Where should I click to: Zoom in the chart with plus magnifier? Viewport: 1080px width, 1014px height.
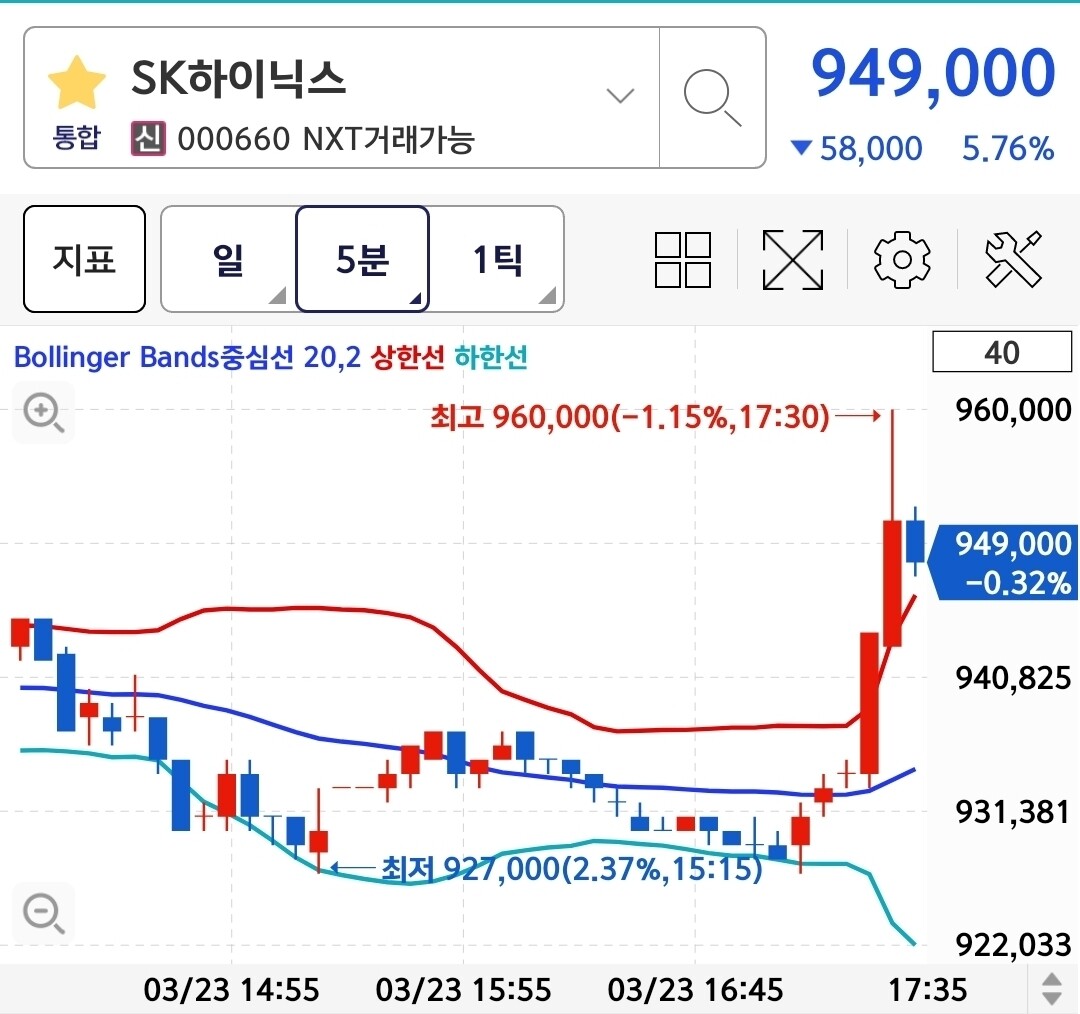pos(43,413)
